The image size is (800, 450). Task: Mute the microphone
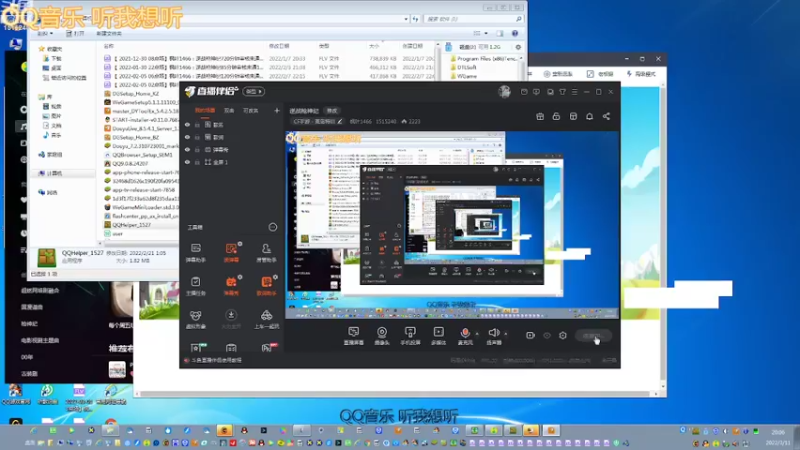pos(465,336)
